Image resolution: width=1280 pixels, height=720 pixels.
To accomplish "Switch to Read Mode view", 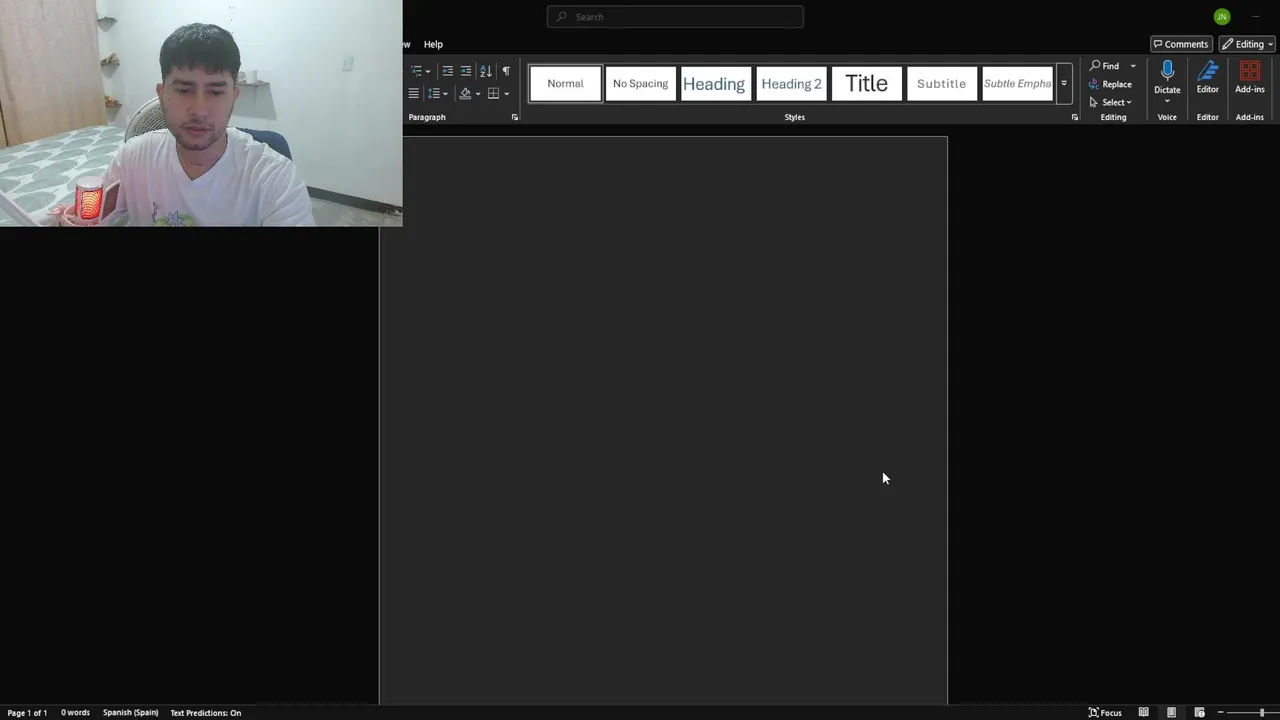I will [x=1143, y=713].
